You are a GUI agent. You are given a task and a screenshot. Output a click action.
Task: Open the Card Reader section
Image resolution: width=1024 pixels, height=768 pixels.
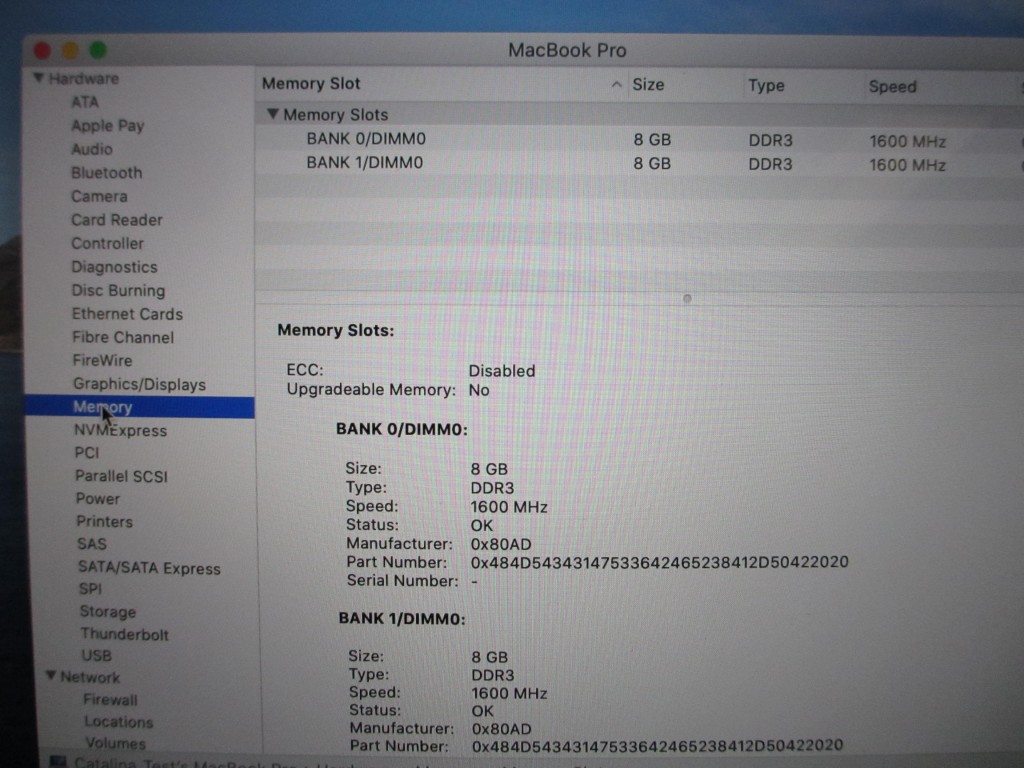pos(117,220)
